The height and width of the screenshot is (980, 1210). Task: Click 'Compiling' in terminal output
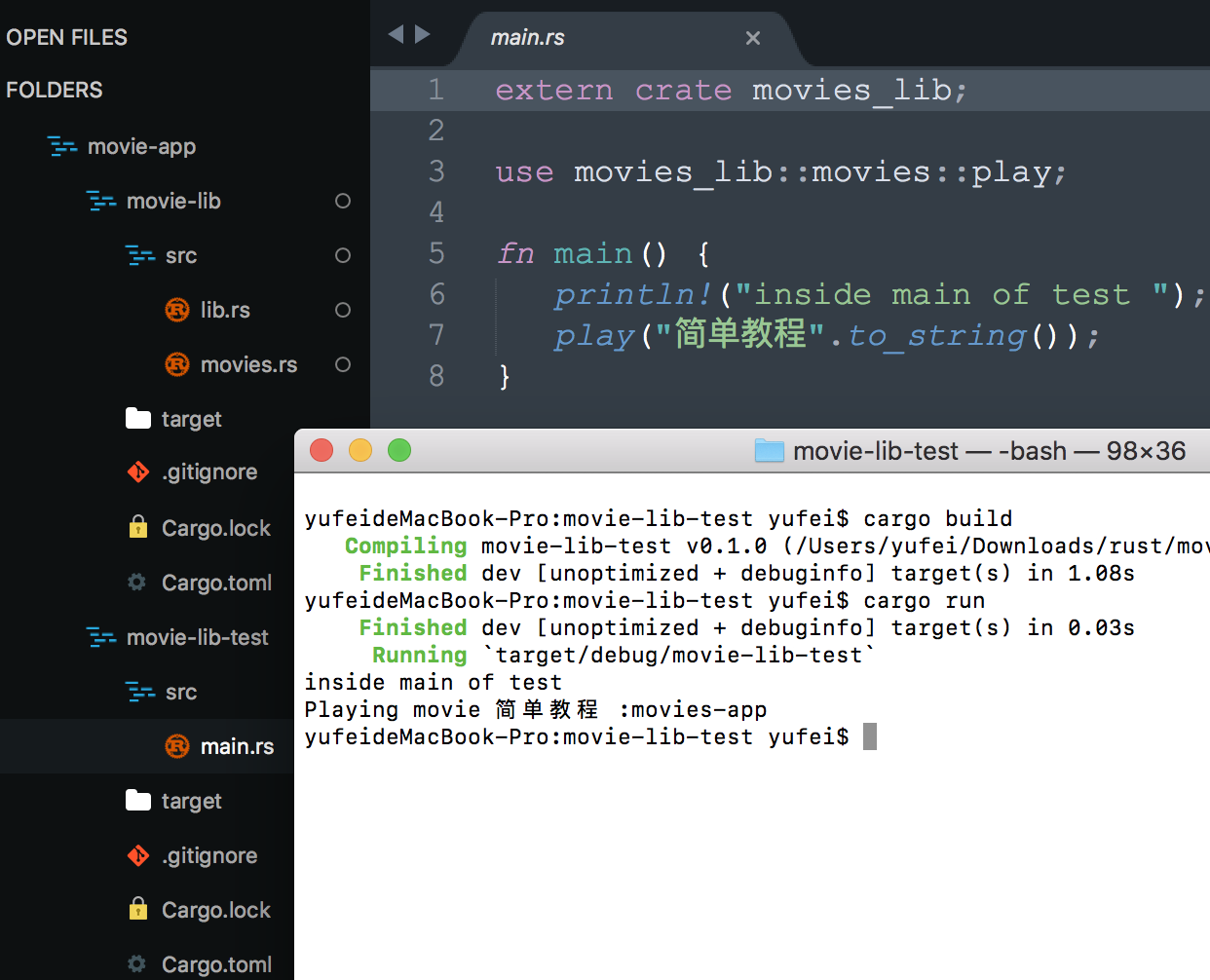(x=405, y=546)
